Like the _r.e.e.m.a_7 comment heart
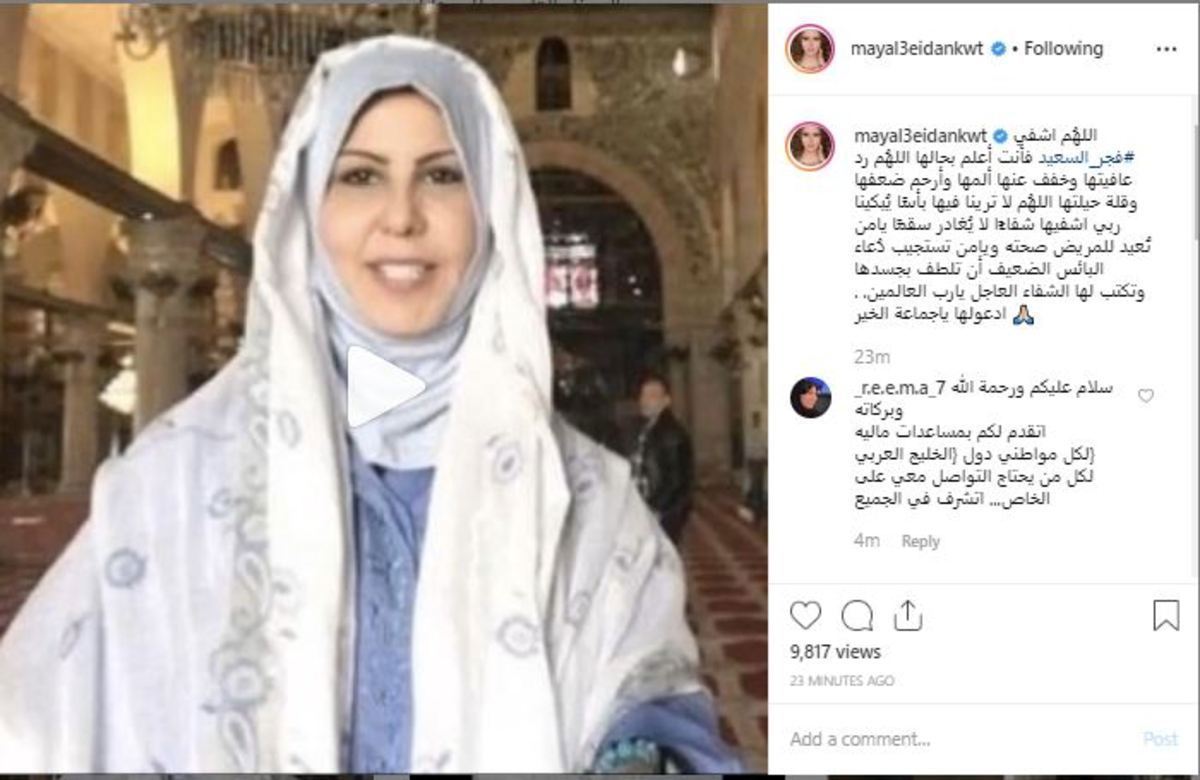The width and height of the screenshot is (1200, 780). [1146, 396]
